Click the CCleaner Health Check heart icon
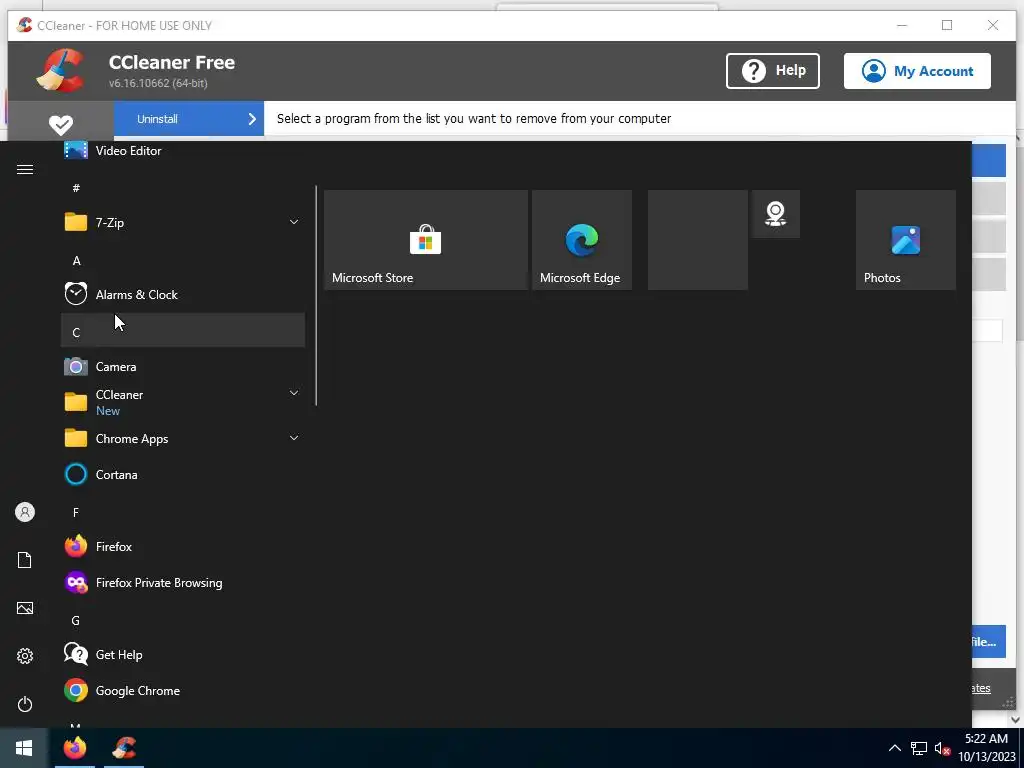This screenshot has width=1024, height=768. (x=61, y=124)
